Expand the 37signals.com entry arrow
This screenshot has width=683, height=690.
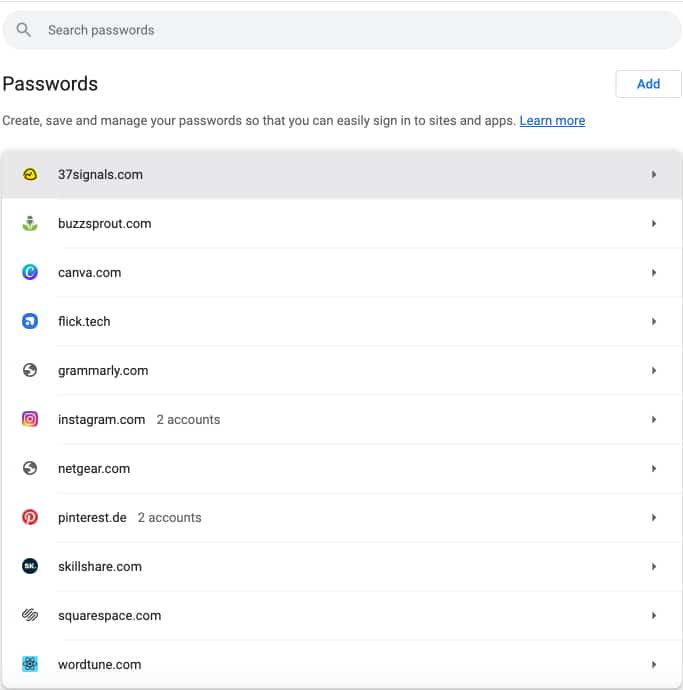pos(654,175)
